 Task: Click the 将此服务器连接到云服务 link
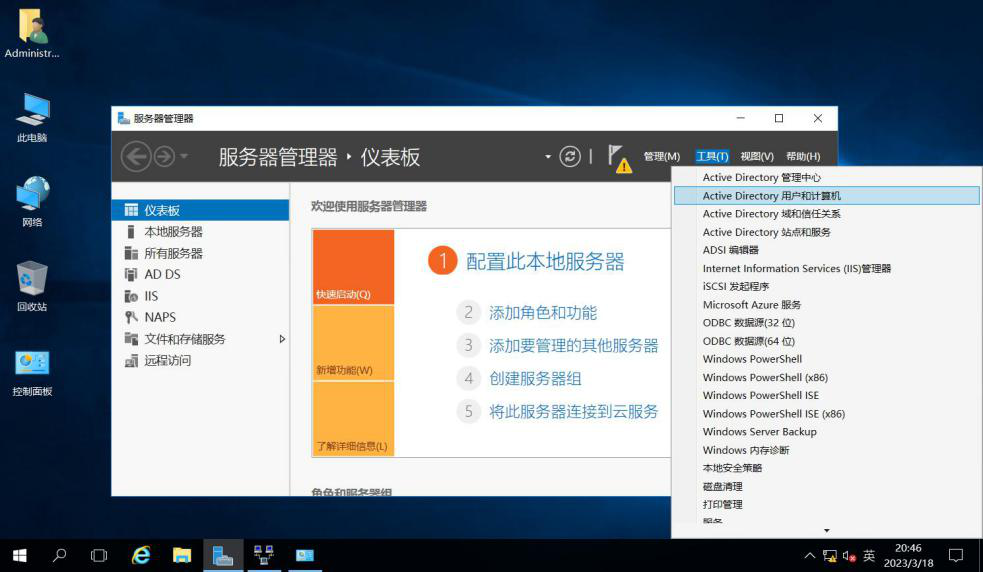[x=574, y=411]
